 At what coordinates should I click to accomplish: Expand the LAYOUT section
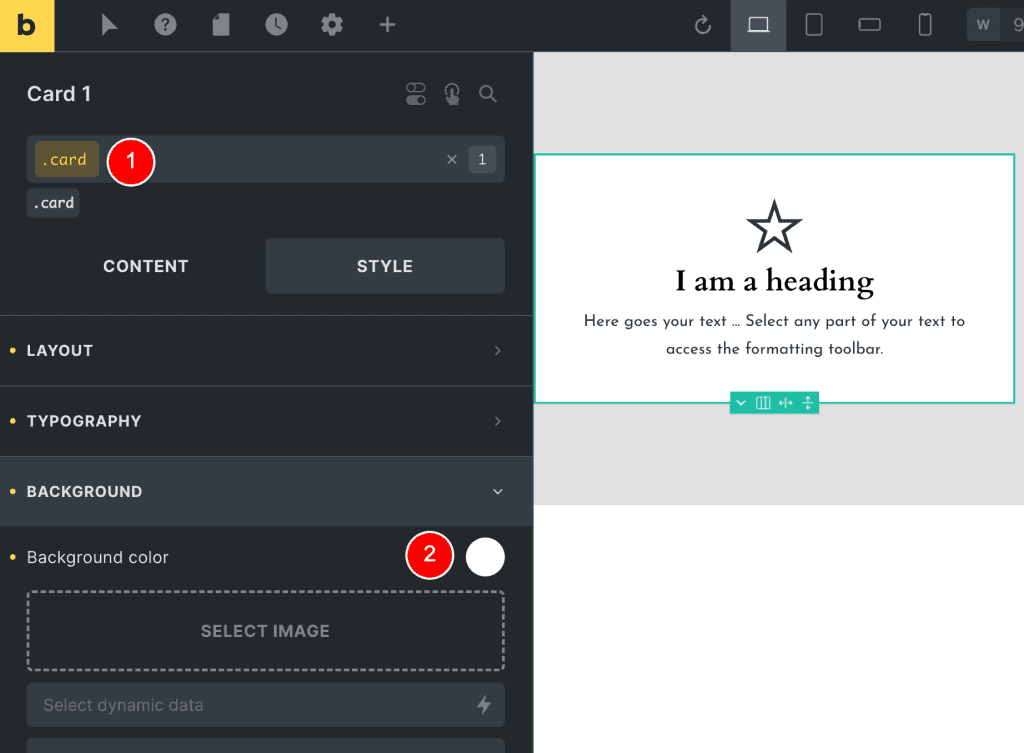[265, 351]
